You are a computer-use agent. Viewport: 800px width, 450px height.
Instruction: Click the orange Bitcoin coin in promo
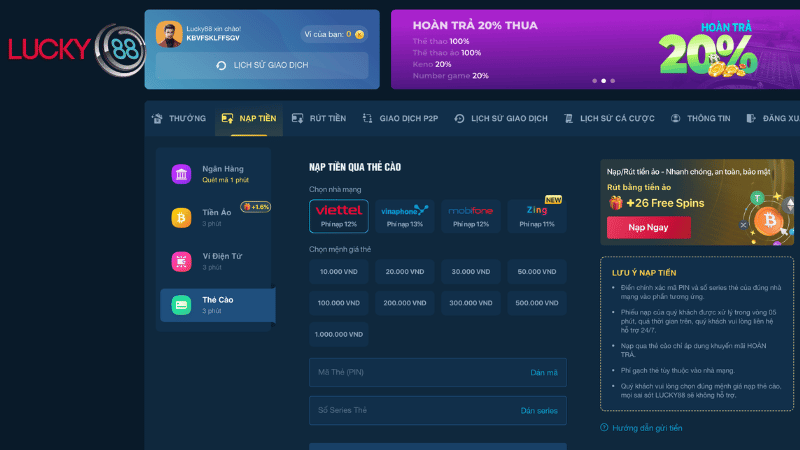pos(769,220)
